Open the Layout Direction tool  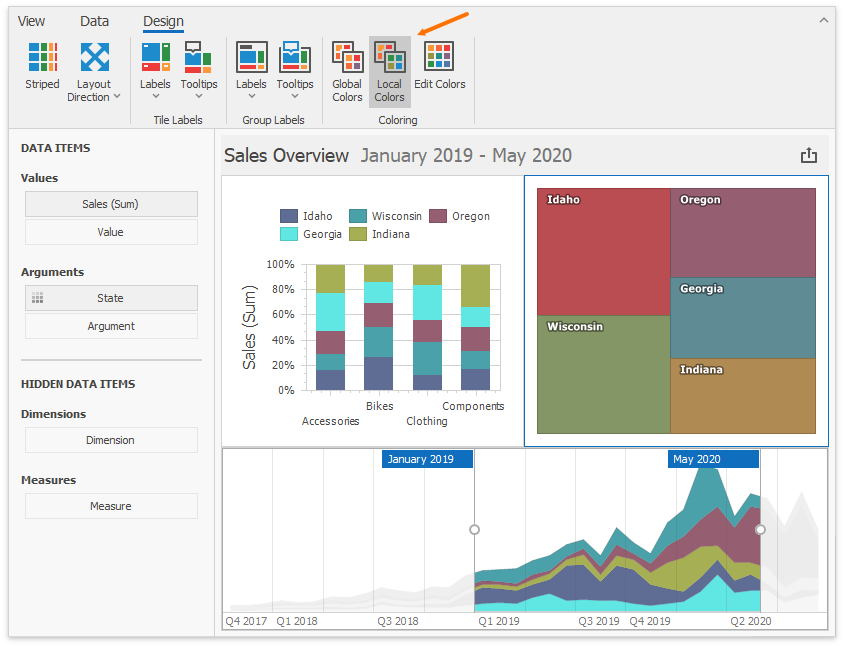(x=93, y=60)
